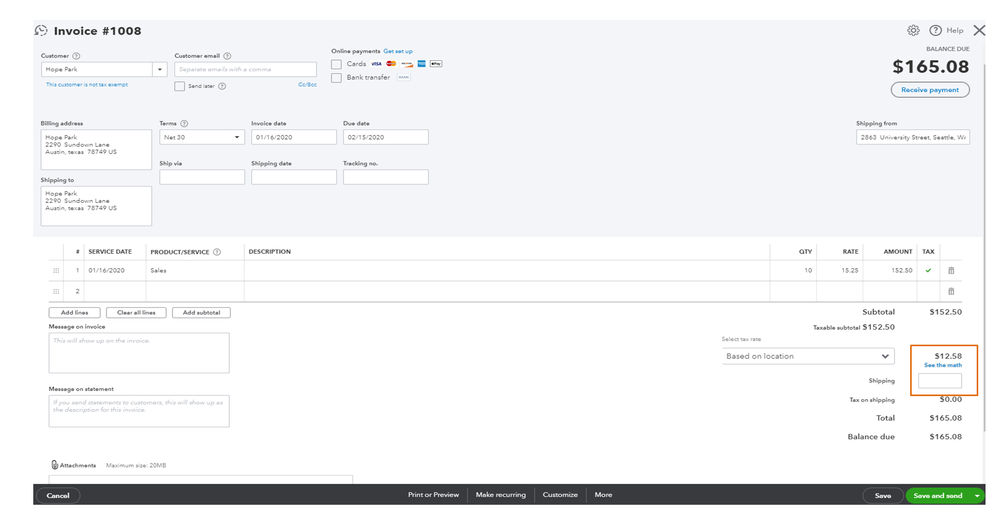Grab the drag handle of line 1
Viewport: 998px width, 524px height.
pyautogui.click(x=56, y=271)
